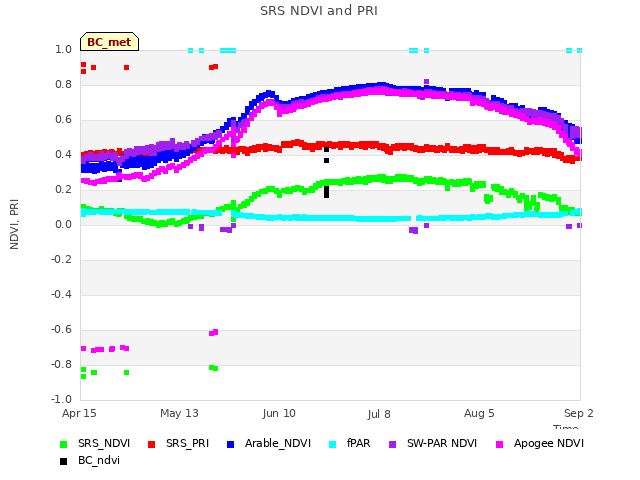Click the magenta Apogee NDVI legend swatch
Viewport: 640px width, 480px height.
coord(499,444)
